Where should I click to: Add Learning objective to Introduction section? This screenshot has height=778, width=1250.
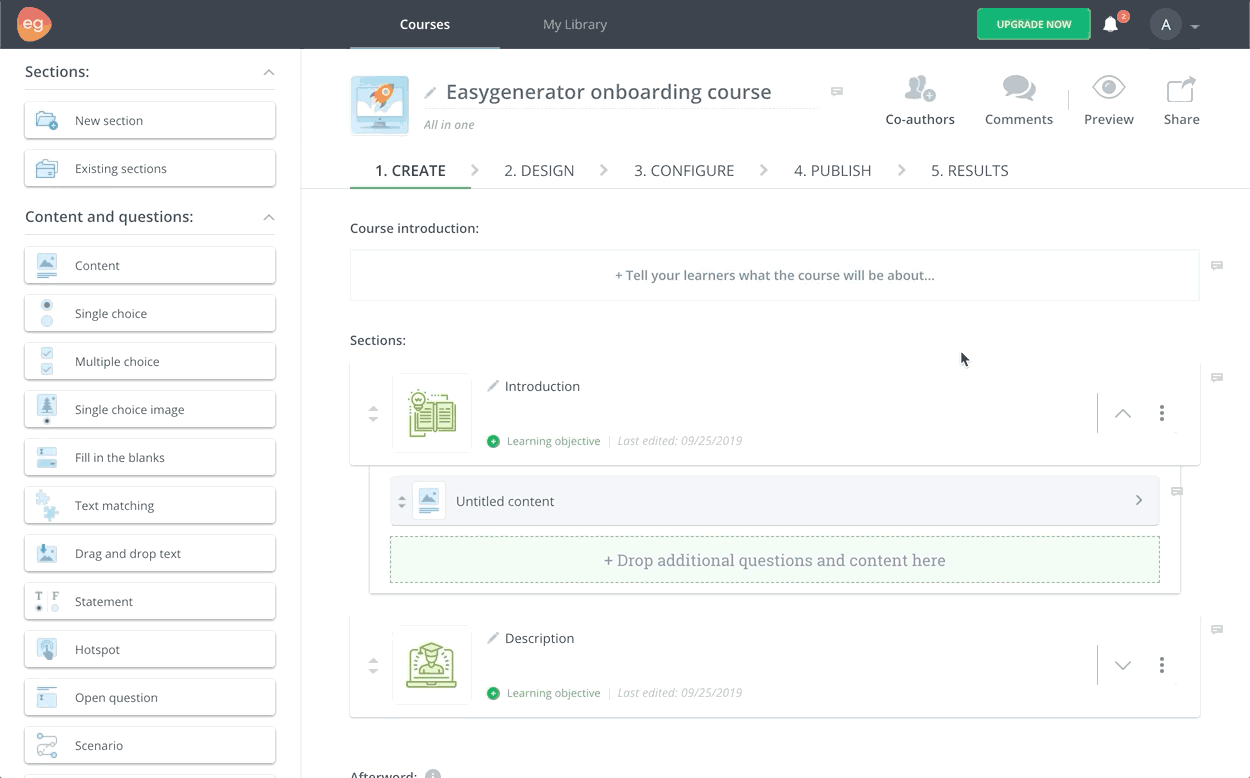[544, 441]
